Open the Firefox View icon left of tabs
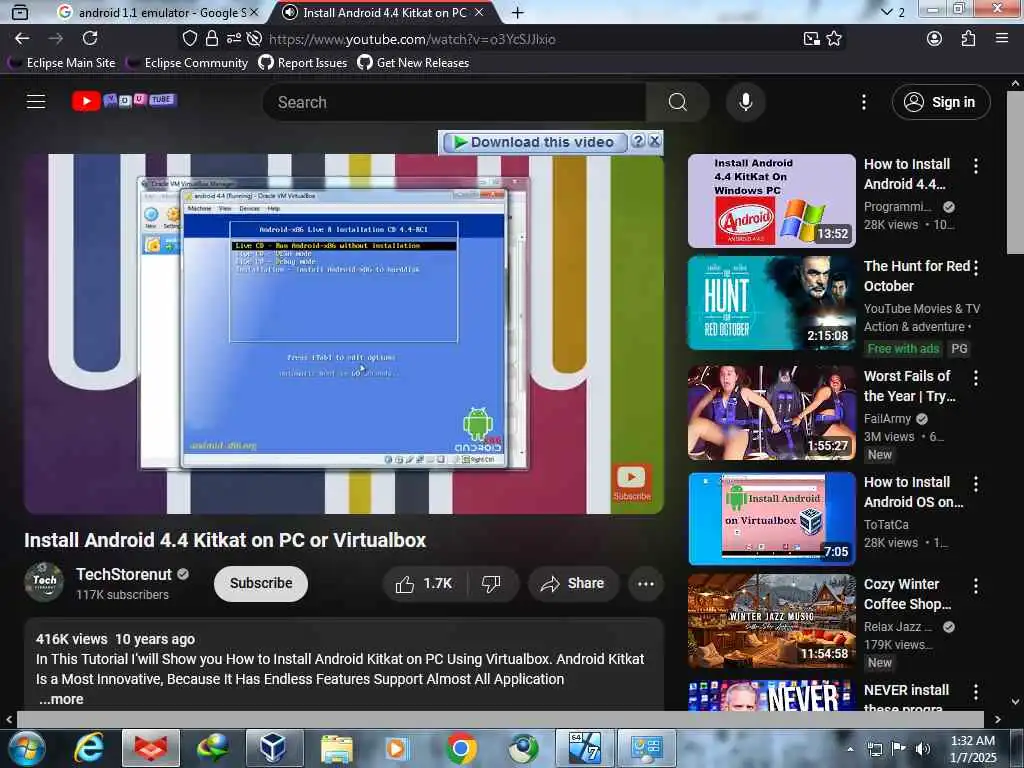Viewport: 1024px width, 768px height. pos(20,12)
